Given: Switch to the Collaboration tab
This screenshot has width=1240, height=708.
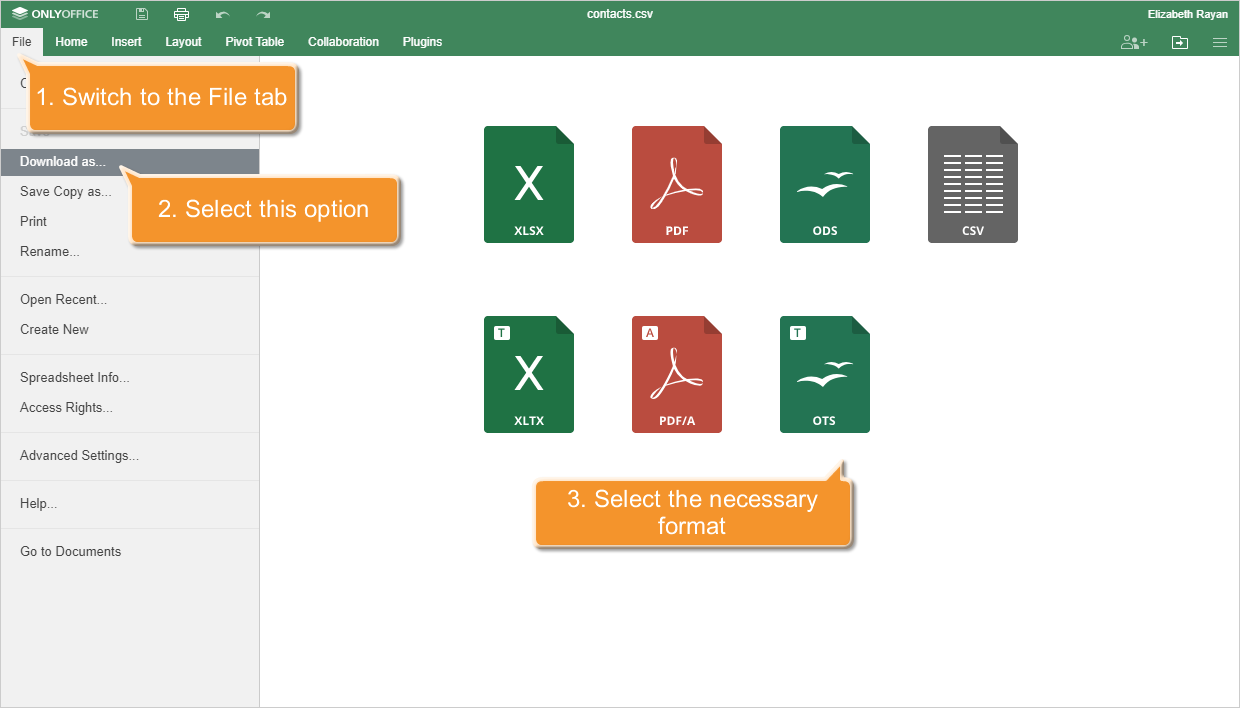Looking at the screenshot, I should (343, 42).
